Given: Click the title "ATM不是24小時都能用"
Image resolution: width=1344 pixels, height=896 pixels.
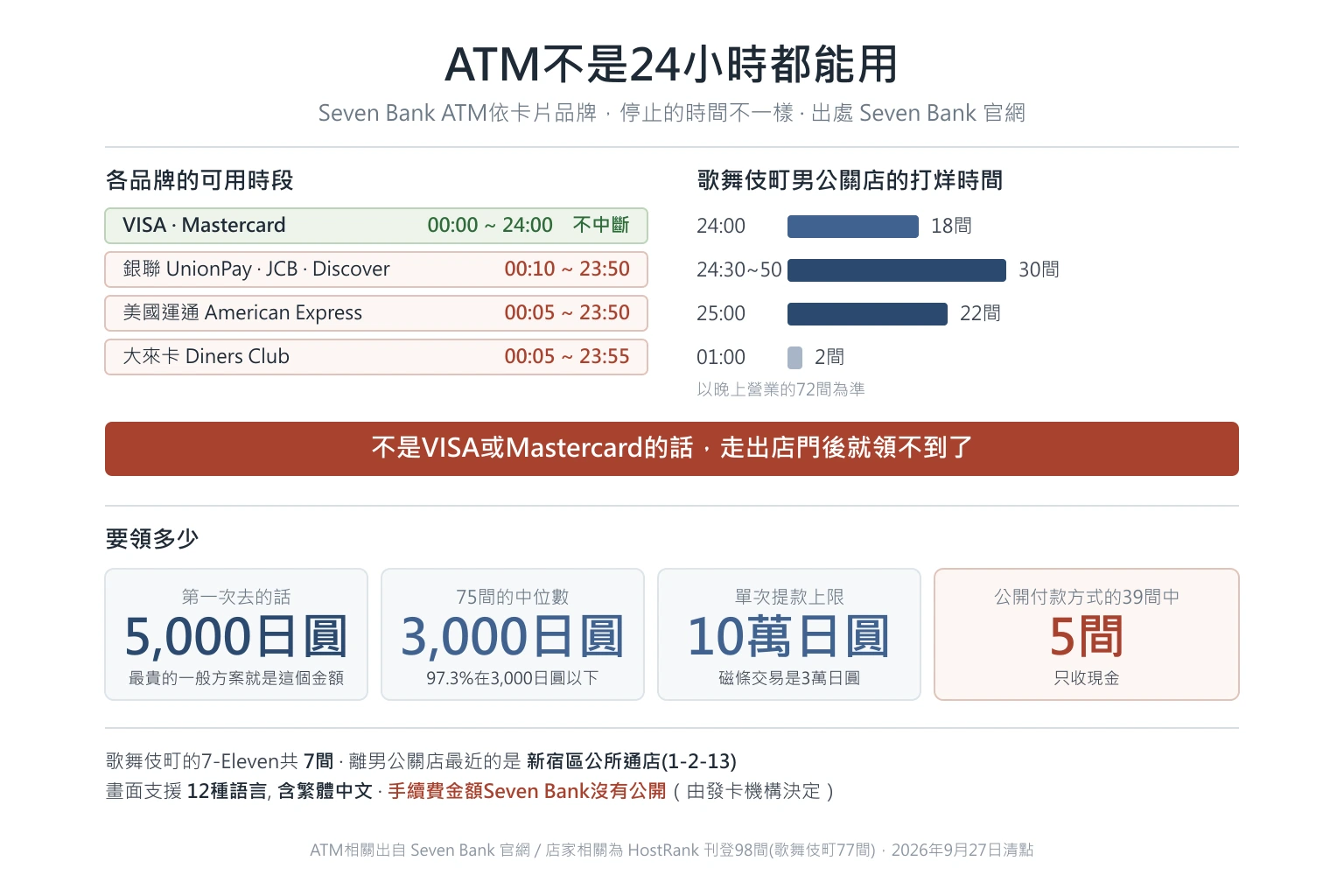Looking at the screenshot, I should click(x=671, y=64).
